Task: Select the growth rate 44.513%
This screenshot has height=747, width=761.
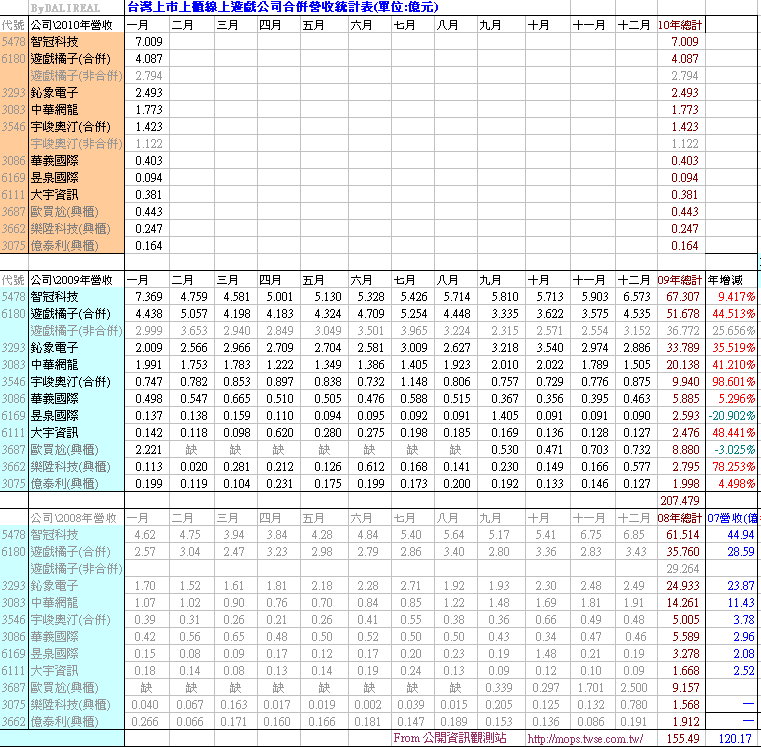Action: pyautogui.click(x=733, y=314)
